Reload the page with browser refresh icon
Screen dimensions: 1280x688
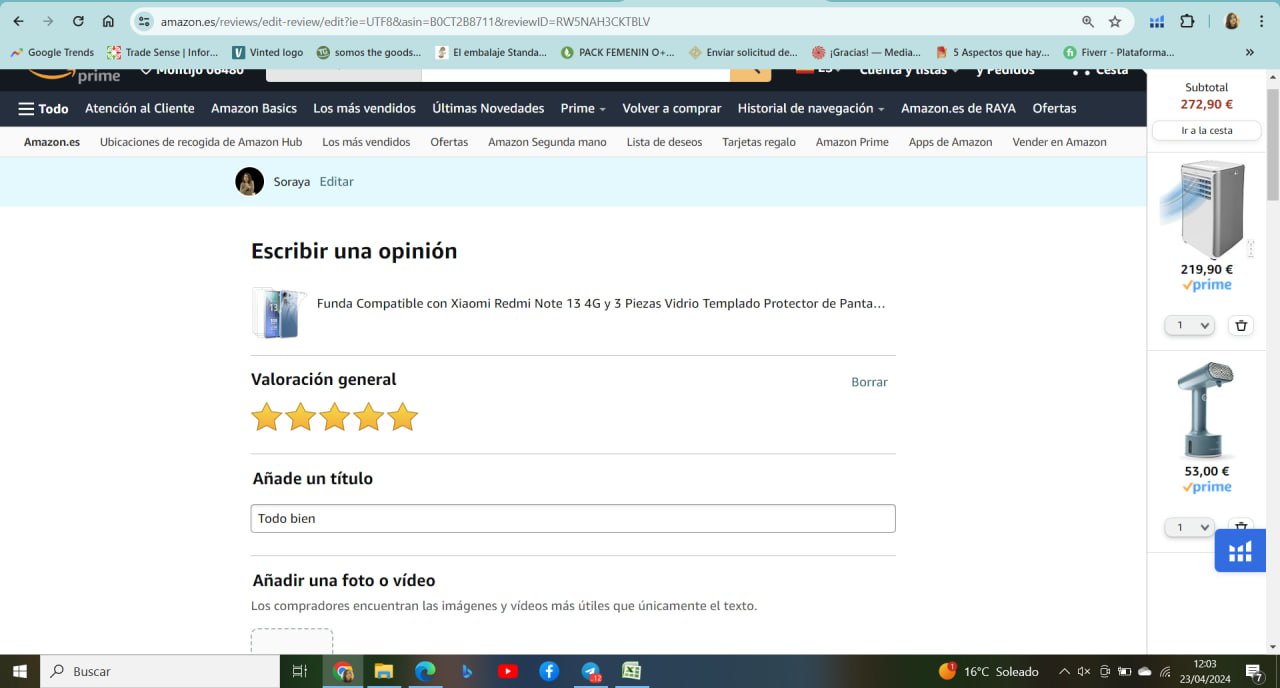coord(78,21)
